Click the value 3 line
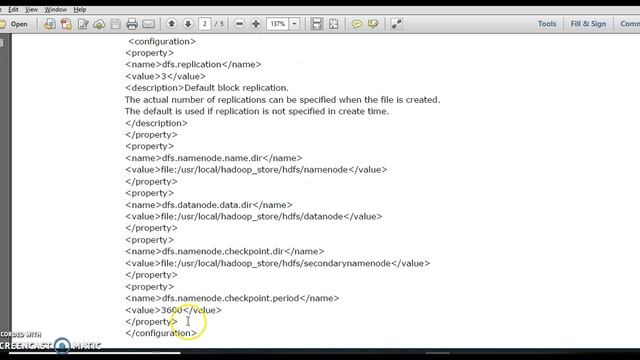 [x=165, y=76]
